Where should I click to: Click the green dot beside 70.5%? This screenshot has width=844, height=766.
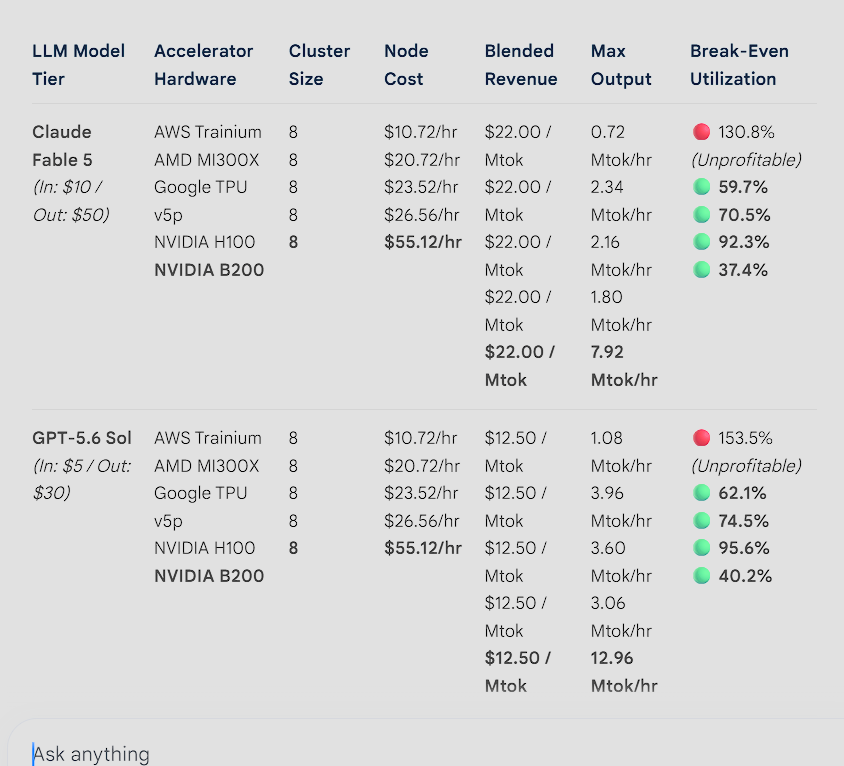(701, 215)
